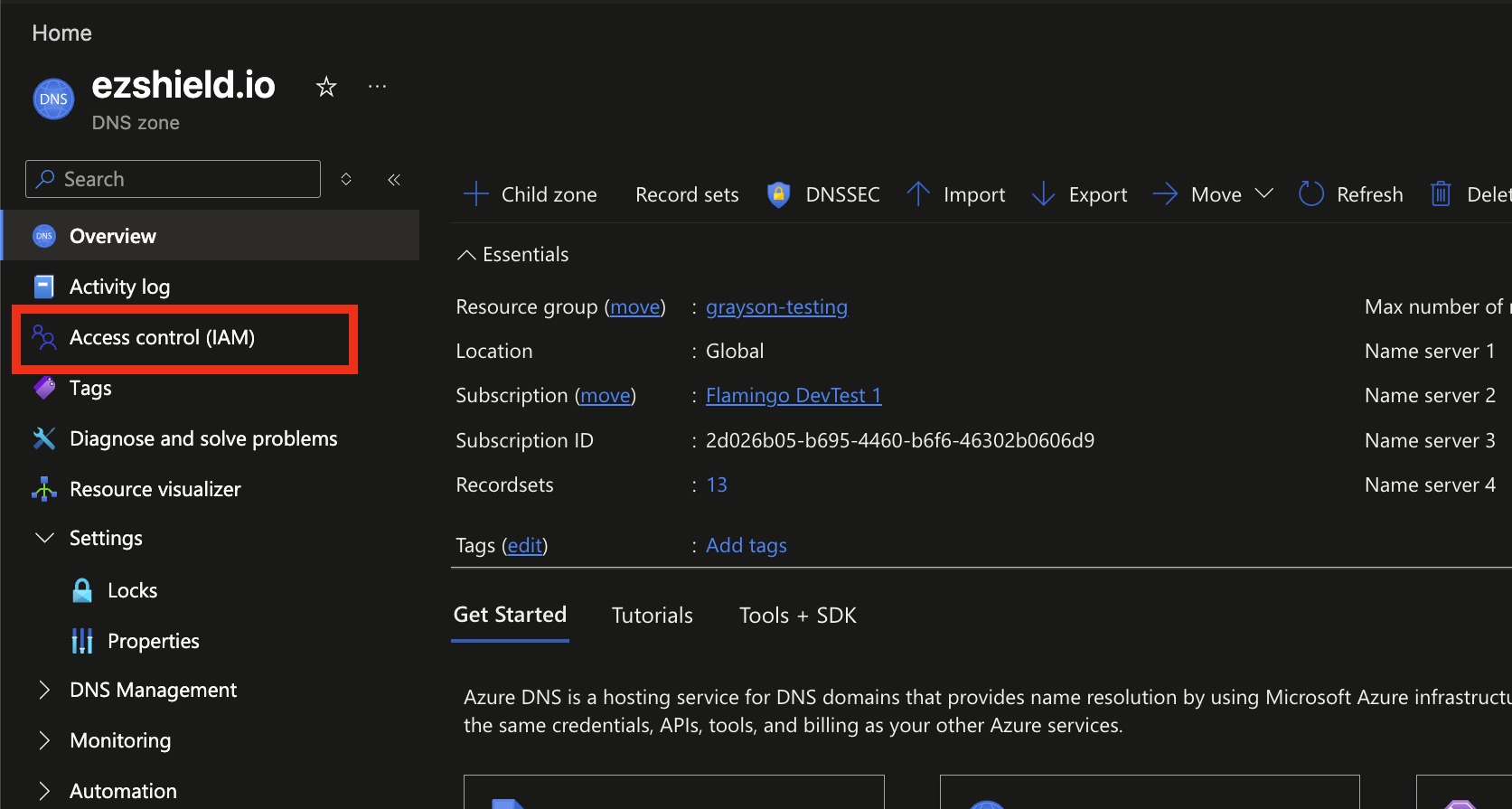
Task: Click the Subscription ID value
Action: 899,441
